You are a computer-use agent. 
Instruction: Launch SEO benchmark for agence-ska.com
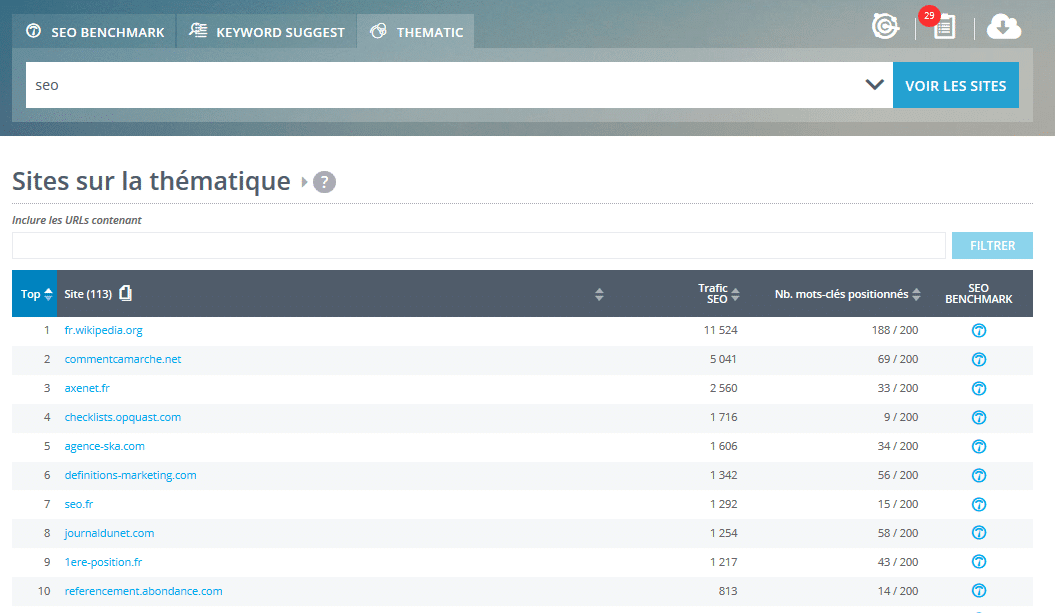(978, 446)
